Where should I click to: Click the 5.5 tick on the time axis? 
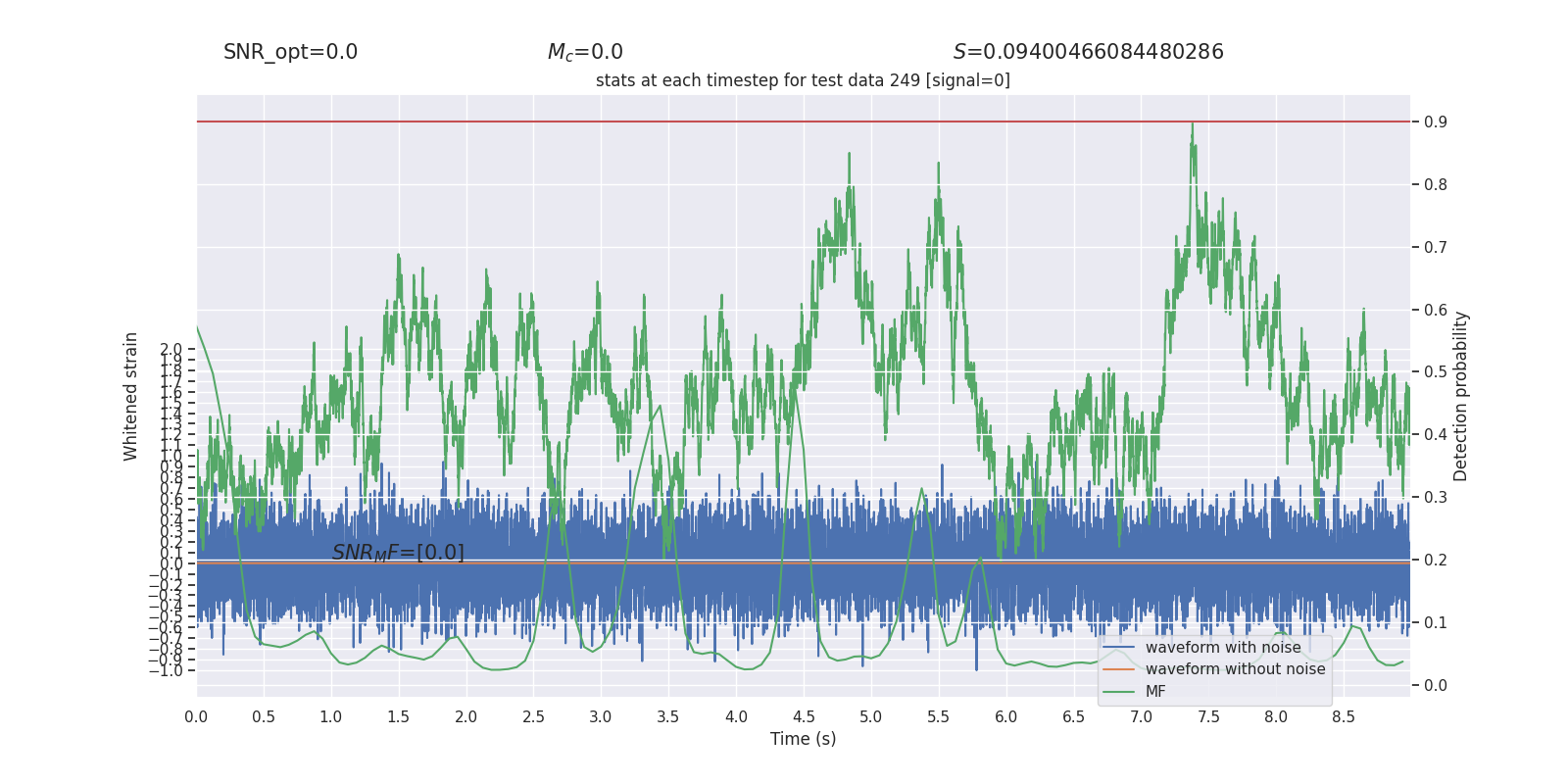[938, 717]
